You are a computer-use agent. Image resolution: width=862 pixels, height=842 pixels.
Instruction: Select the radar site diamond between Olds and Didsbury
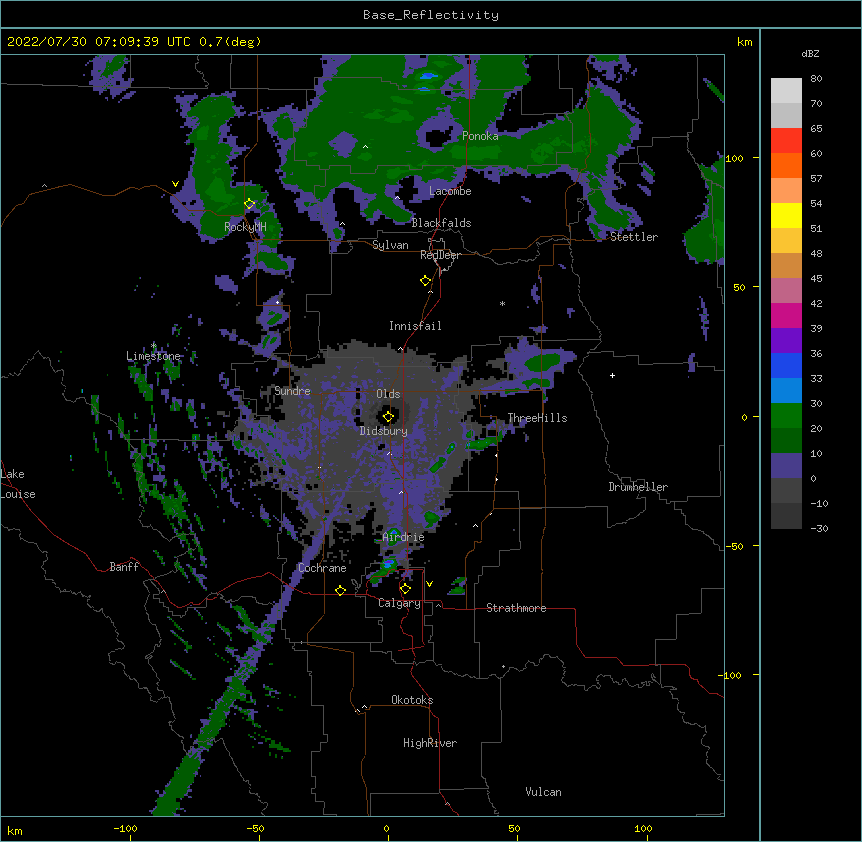[388, 417]
